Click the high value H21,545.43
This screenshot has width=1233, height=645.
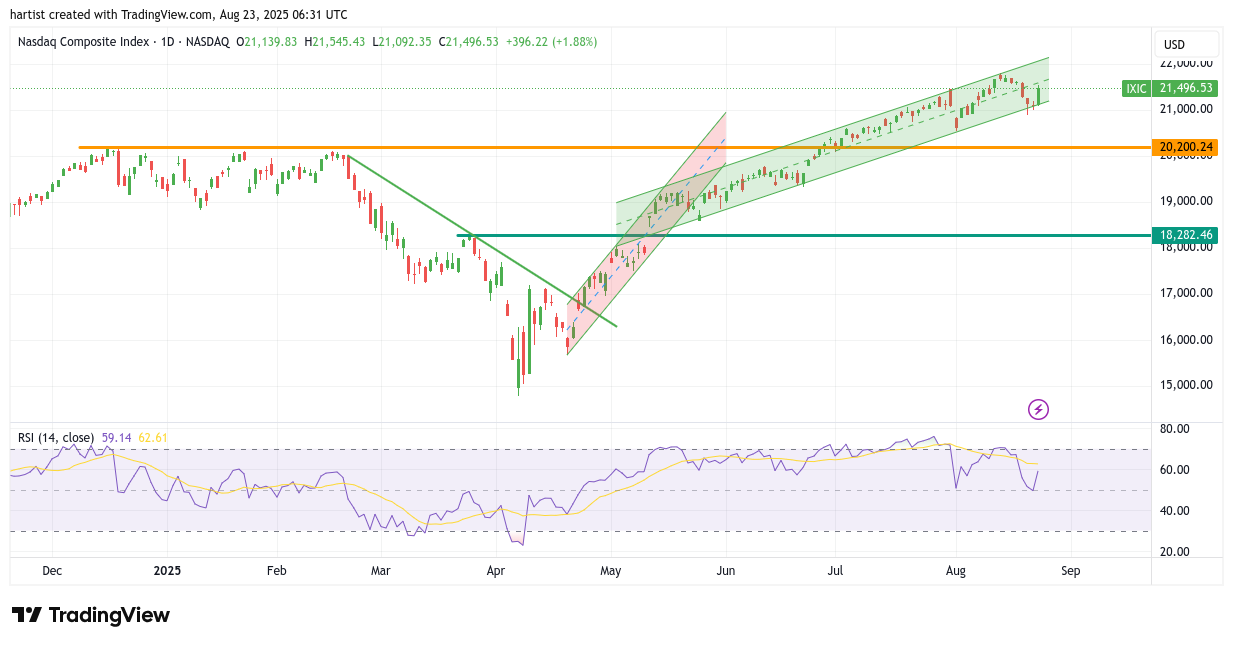point(335,42)
